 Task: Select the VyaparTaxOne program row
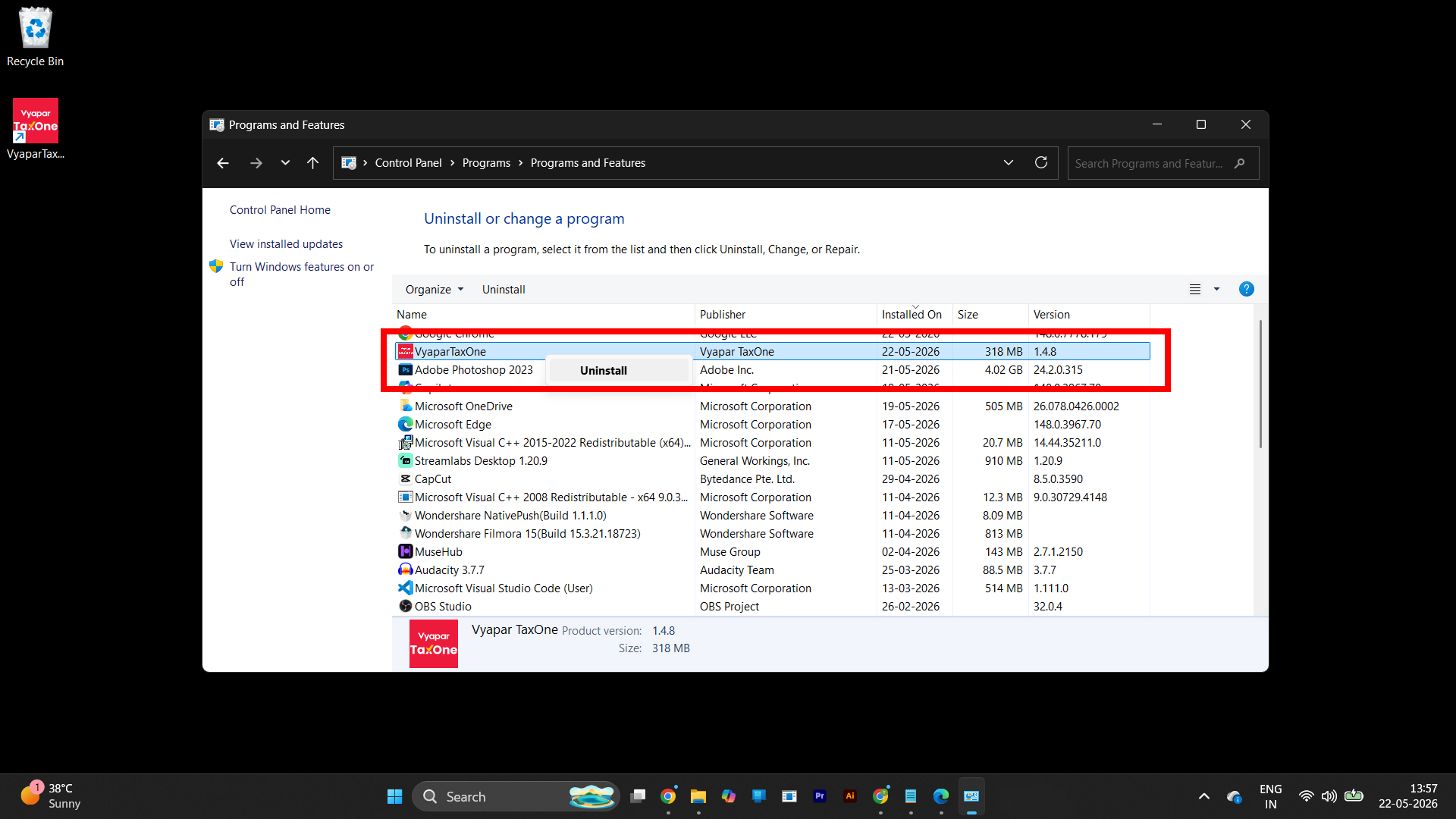773,352
